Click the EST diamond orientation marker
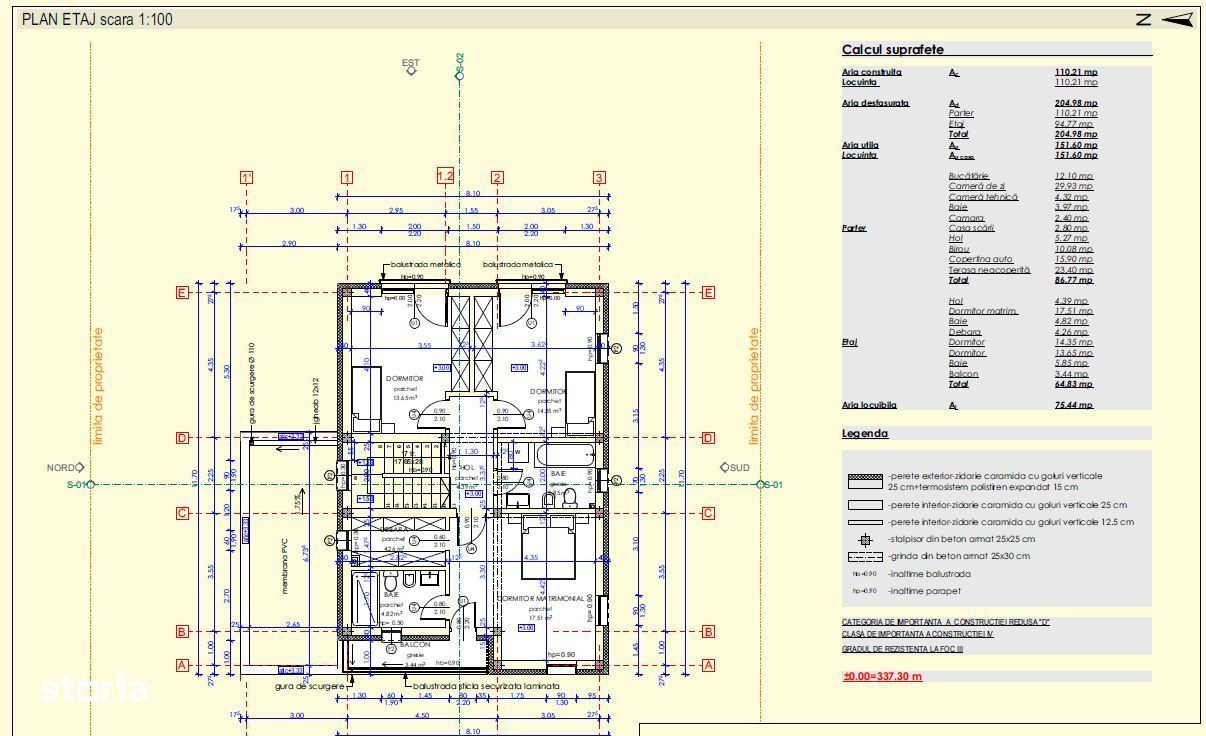The width and height of the screenshot is (1206, 736). coord(410,71)
